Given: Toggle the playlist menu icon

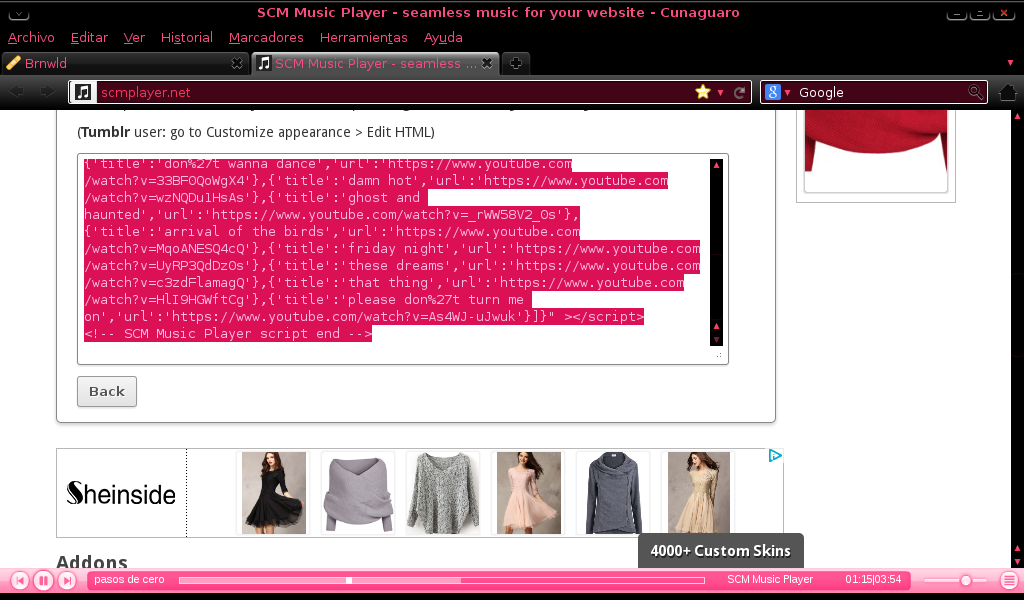Looking at the screenshot, I should tap(1008, 580).
